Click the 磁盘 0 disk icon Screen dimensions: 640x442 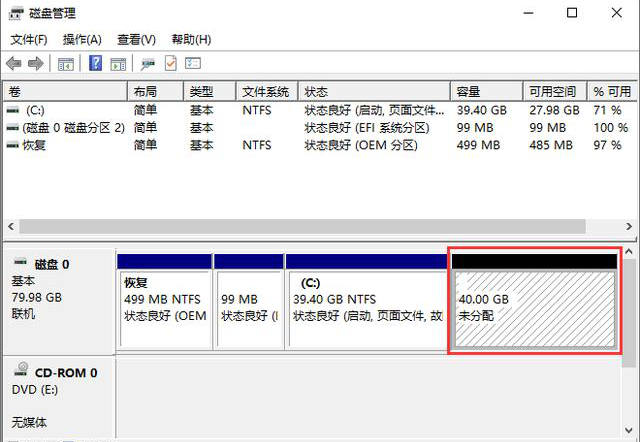click(20, 262)
